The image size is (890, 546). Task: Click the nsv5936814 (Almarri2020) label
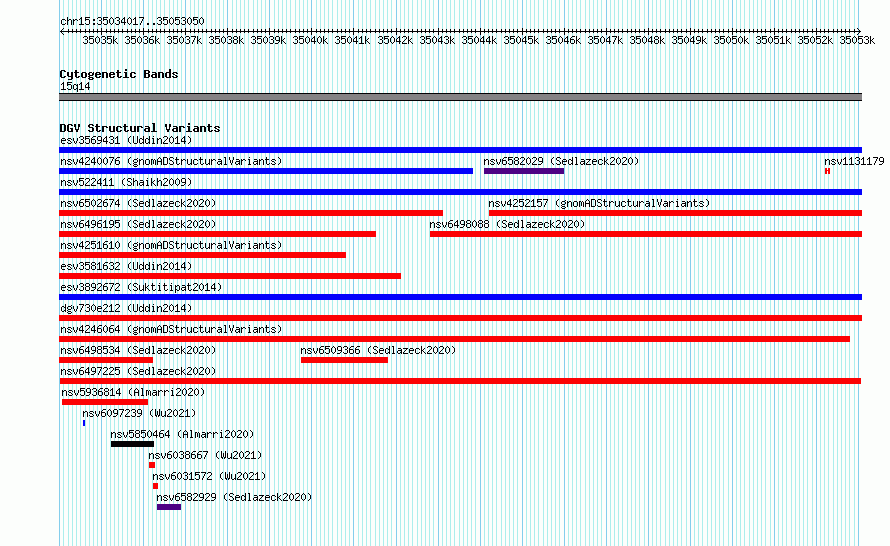[133, 392]
